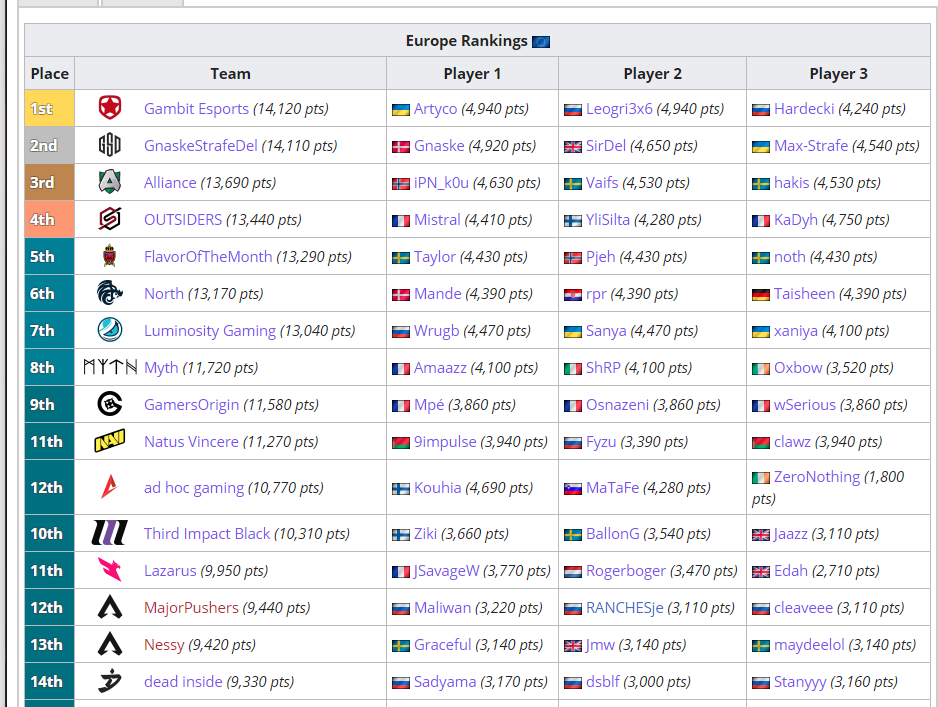Click the ad hoc gaming logo
This screenshot has height=707, width=938.
[110, 487]
